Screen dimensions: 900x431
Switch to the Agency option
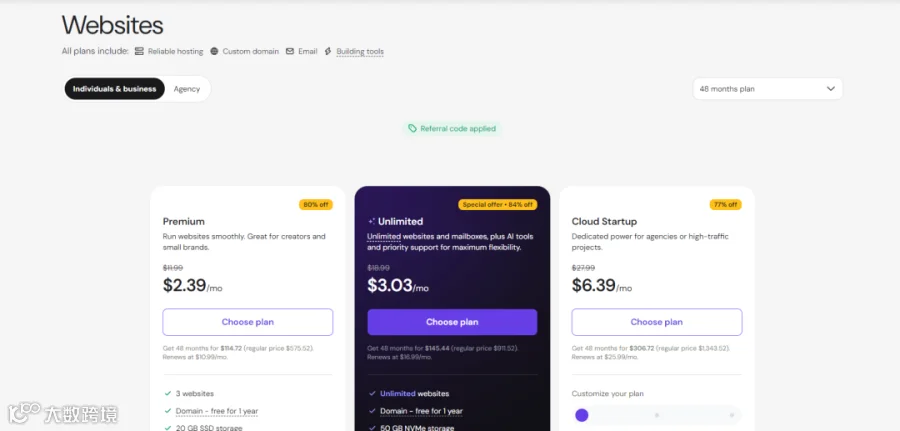(187, 89)
